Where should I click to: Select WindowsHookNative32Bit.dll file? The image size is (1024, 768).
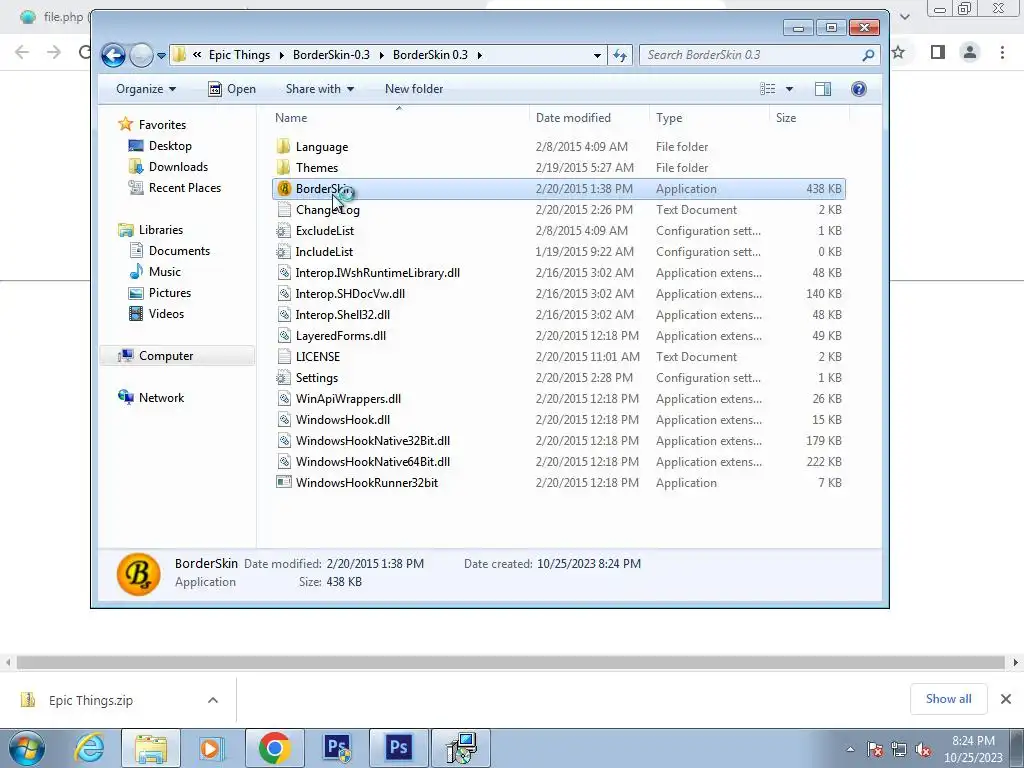373,441
